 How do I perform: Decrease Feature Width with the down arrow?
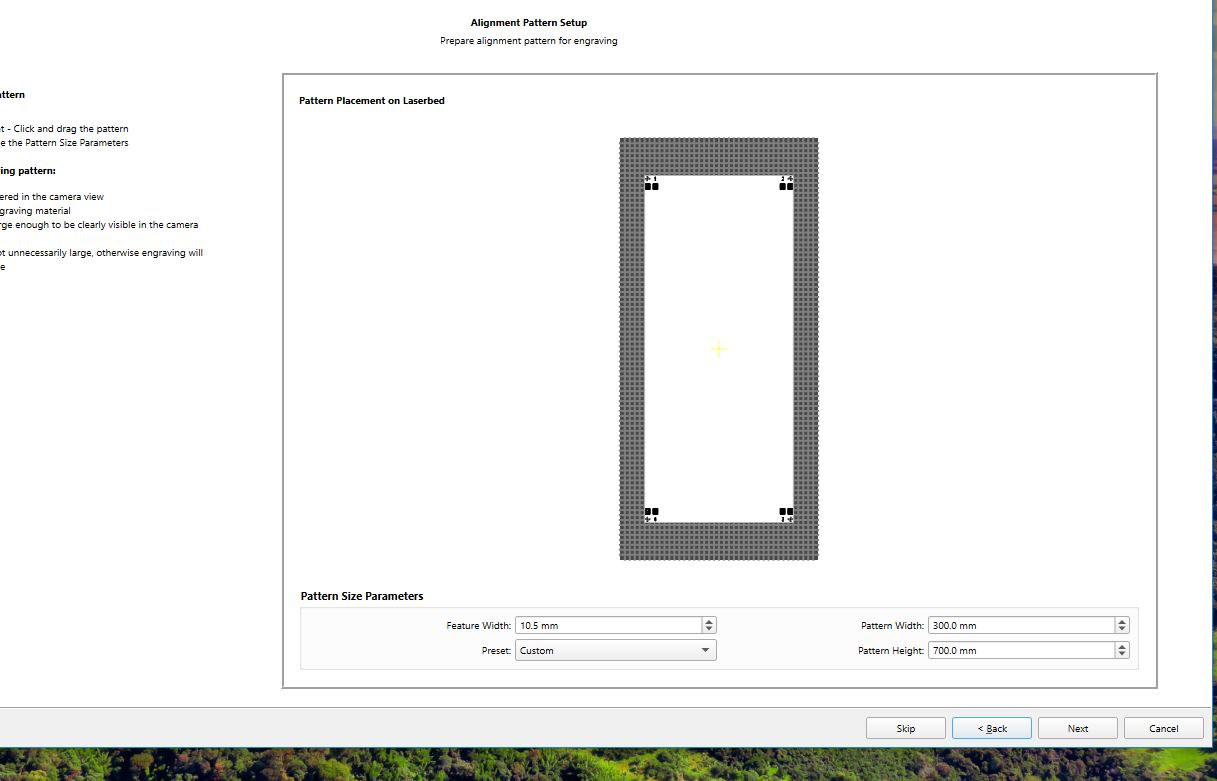(709, 629)
